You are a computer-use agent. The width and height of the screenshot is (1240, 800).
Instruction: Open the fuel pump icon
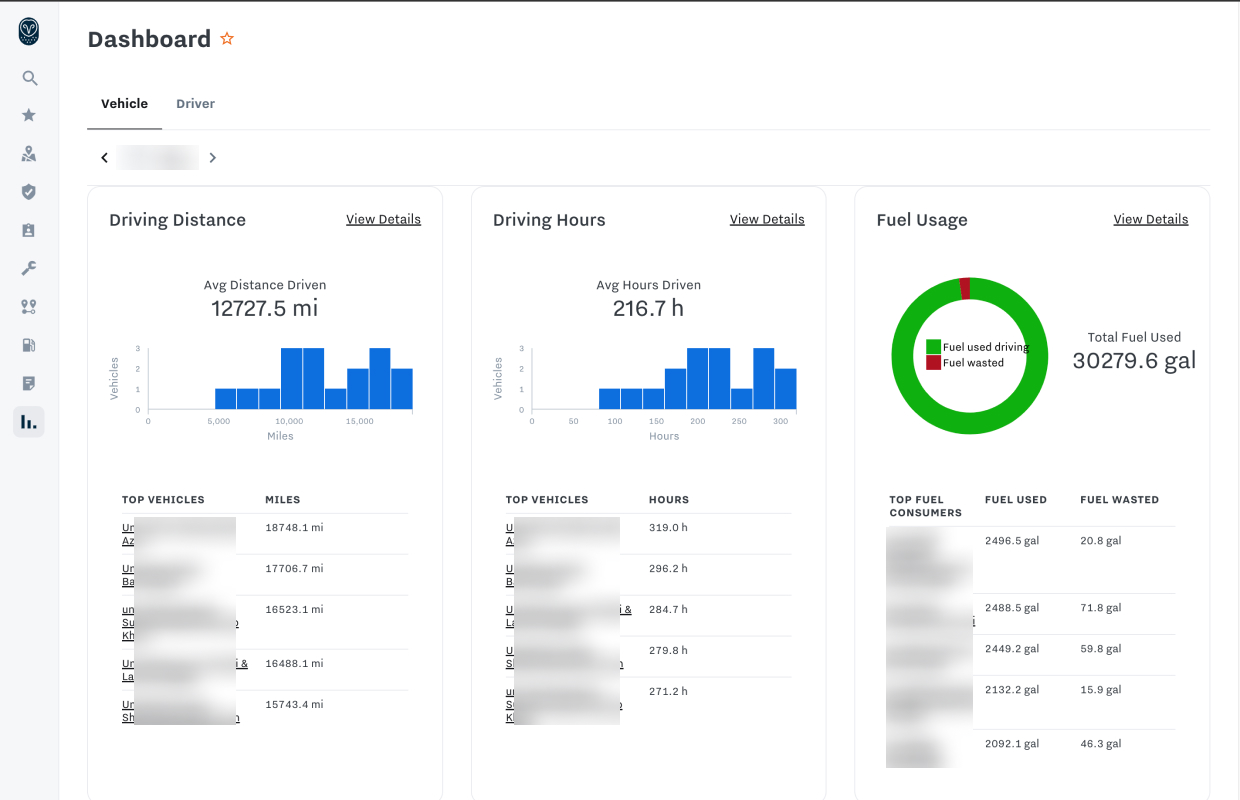point(29,345)
